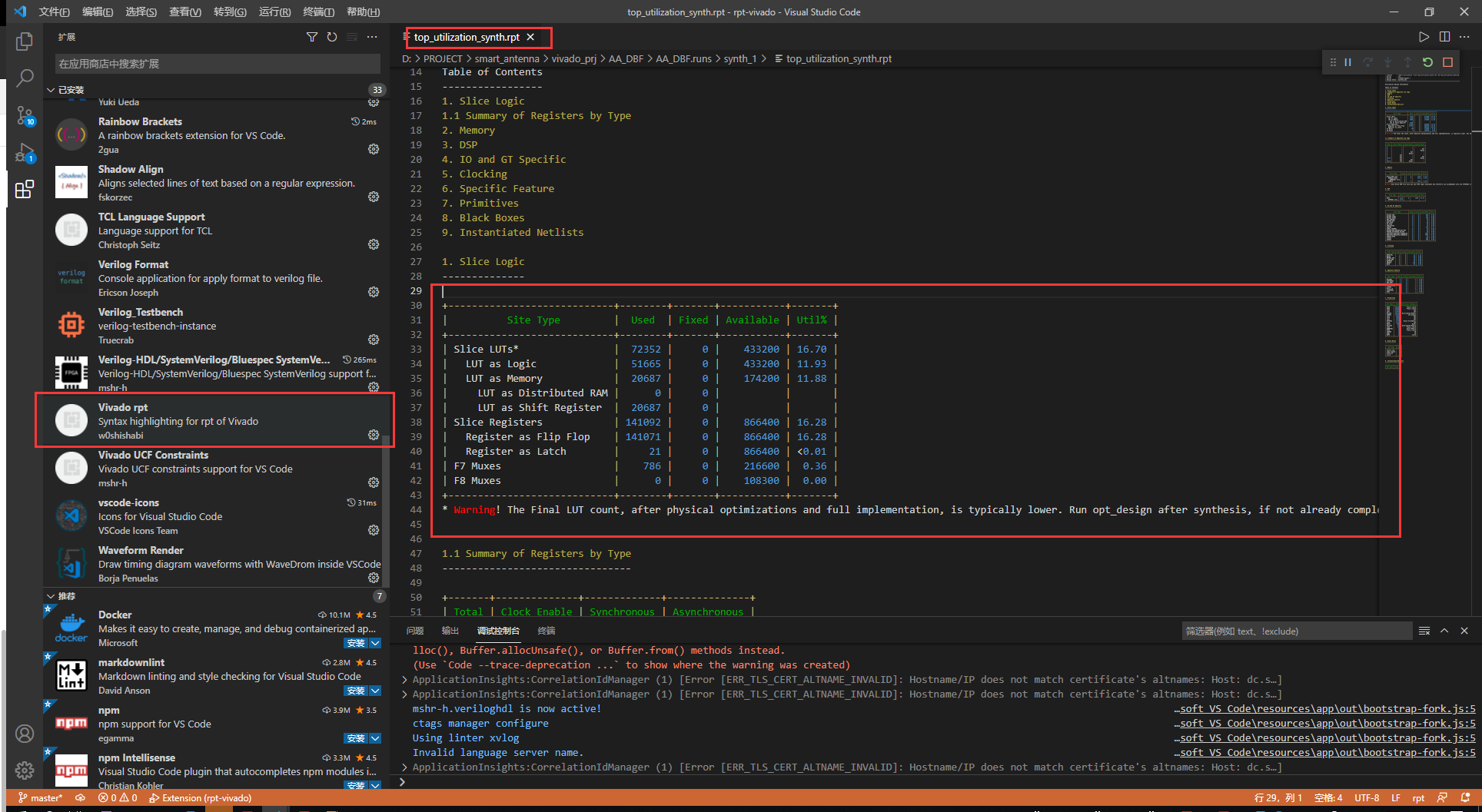Install the npm extension
The height and width of the screenshot is (812, 1482).
click(x=356, y=738)
